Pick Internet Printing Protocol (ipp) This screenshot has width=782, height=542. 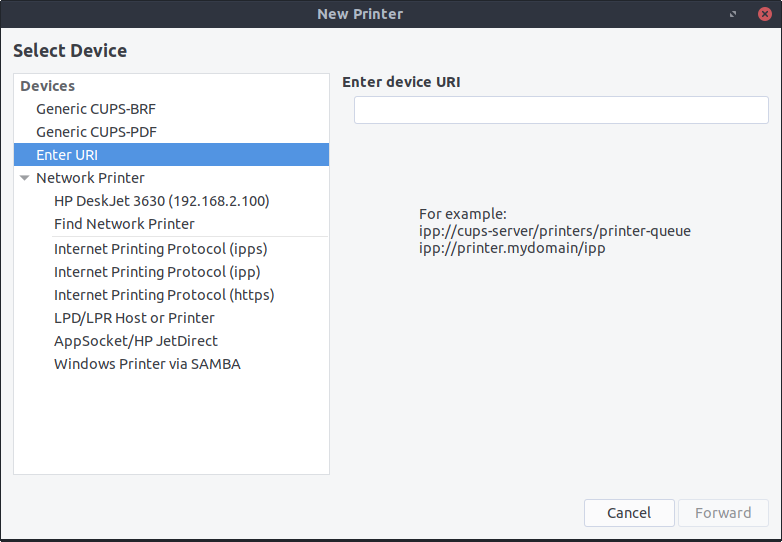(x=157, y=272)
